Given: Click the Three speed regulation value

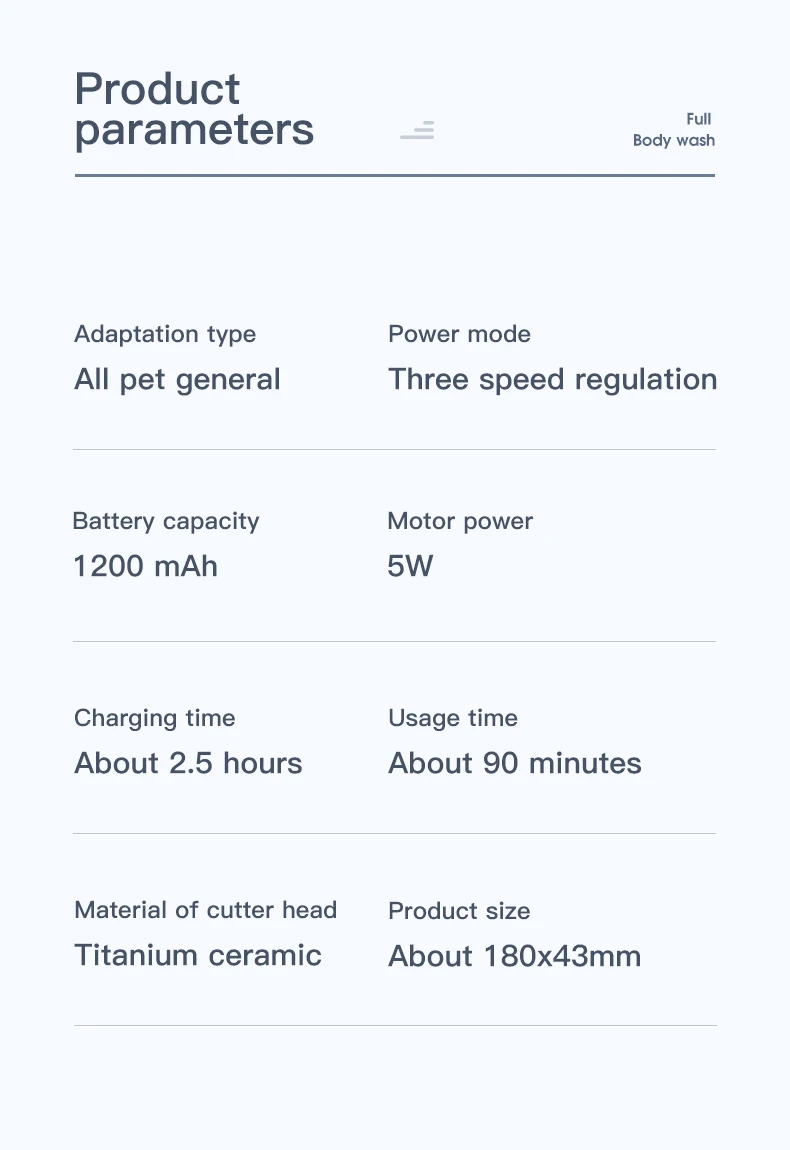Looking at the screenshot, I should click(x=552, y=380).
